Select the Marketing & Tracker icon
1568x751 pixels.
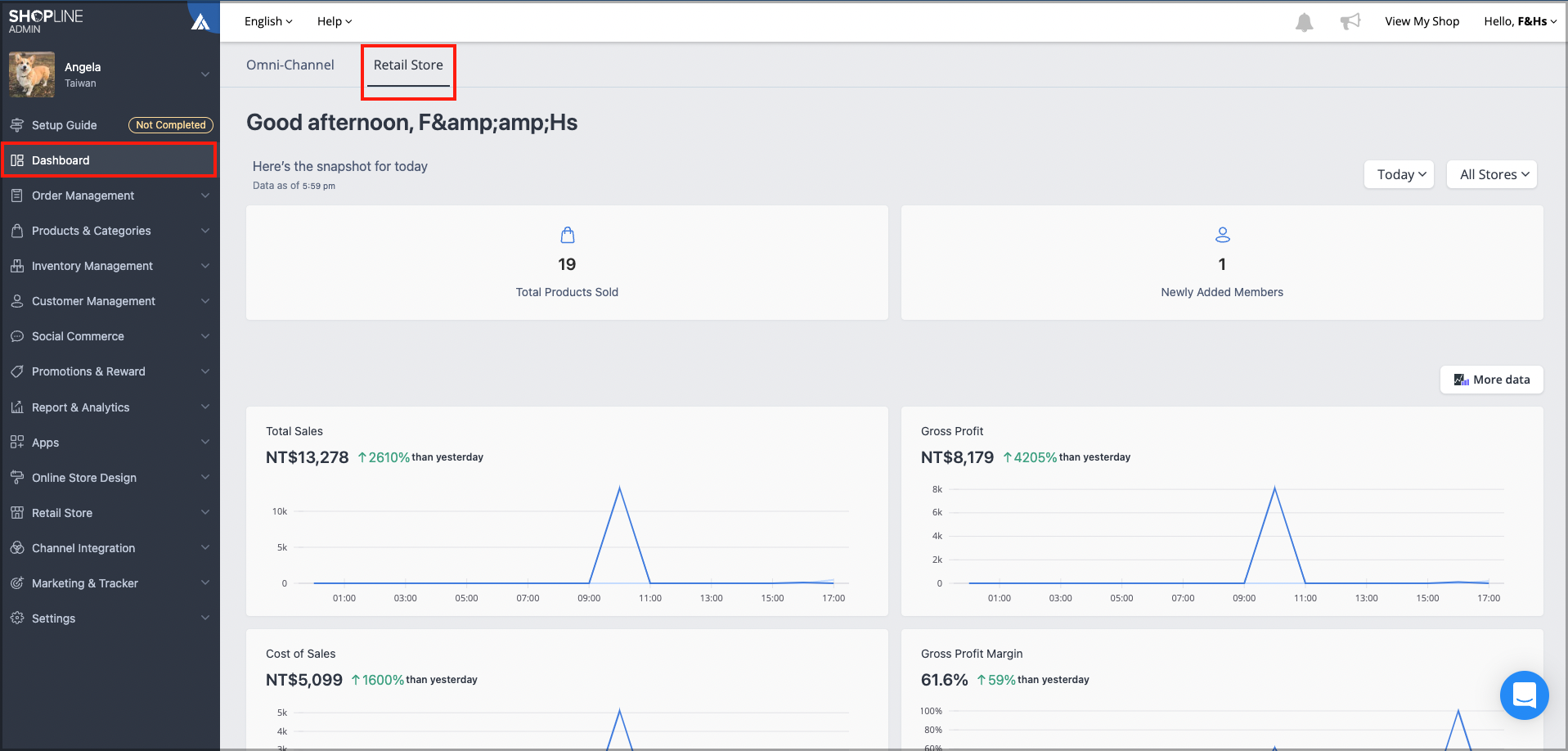pyautogui.click(x=18, y=582)
